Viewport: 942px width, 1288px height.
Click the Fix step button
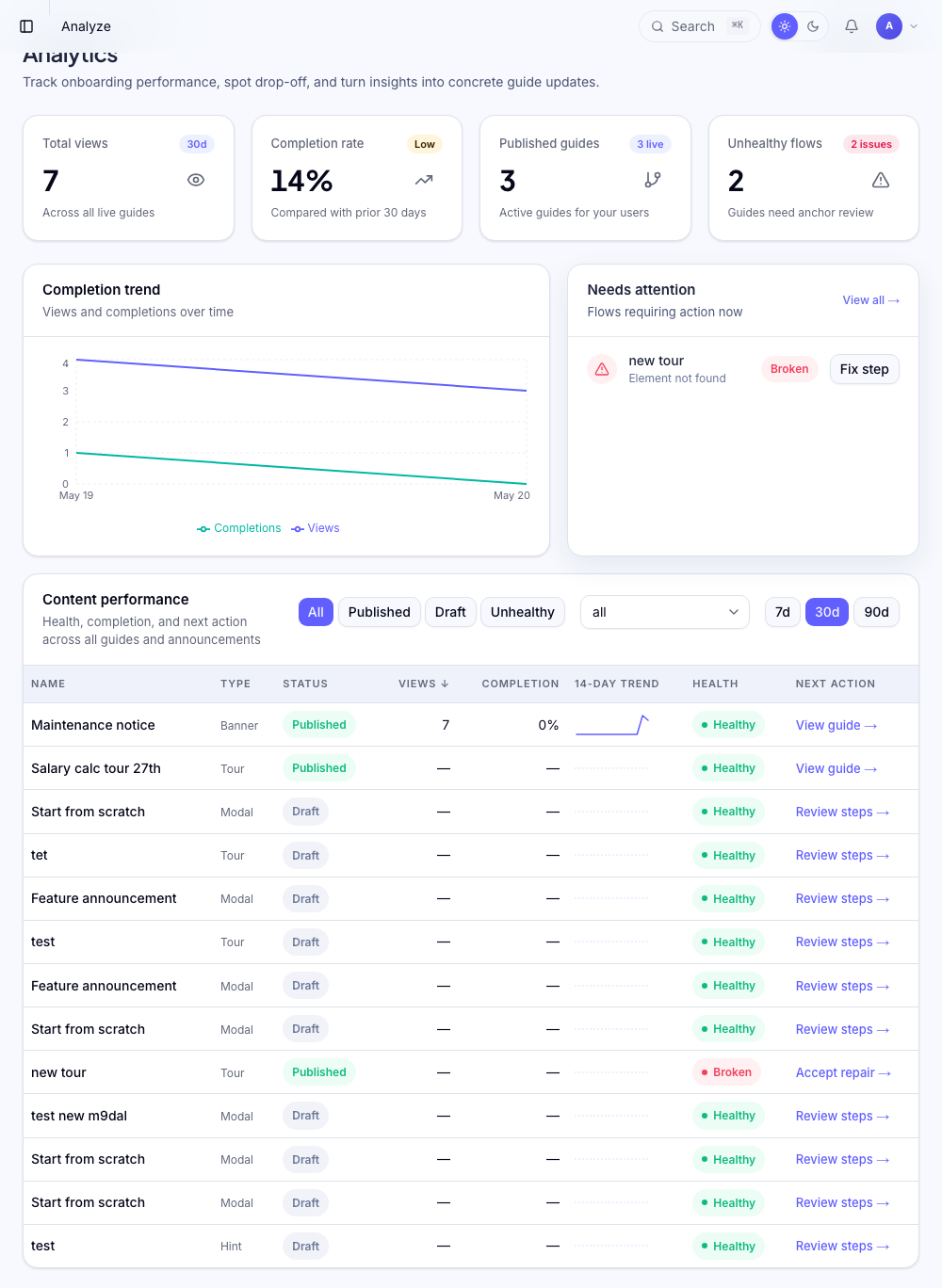(865, 369)
